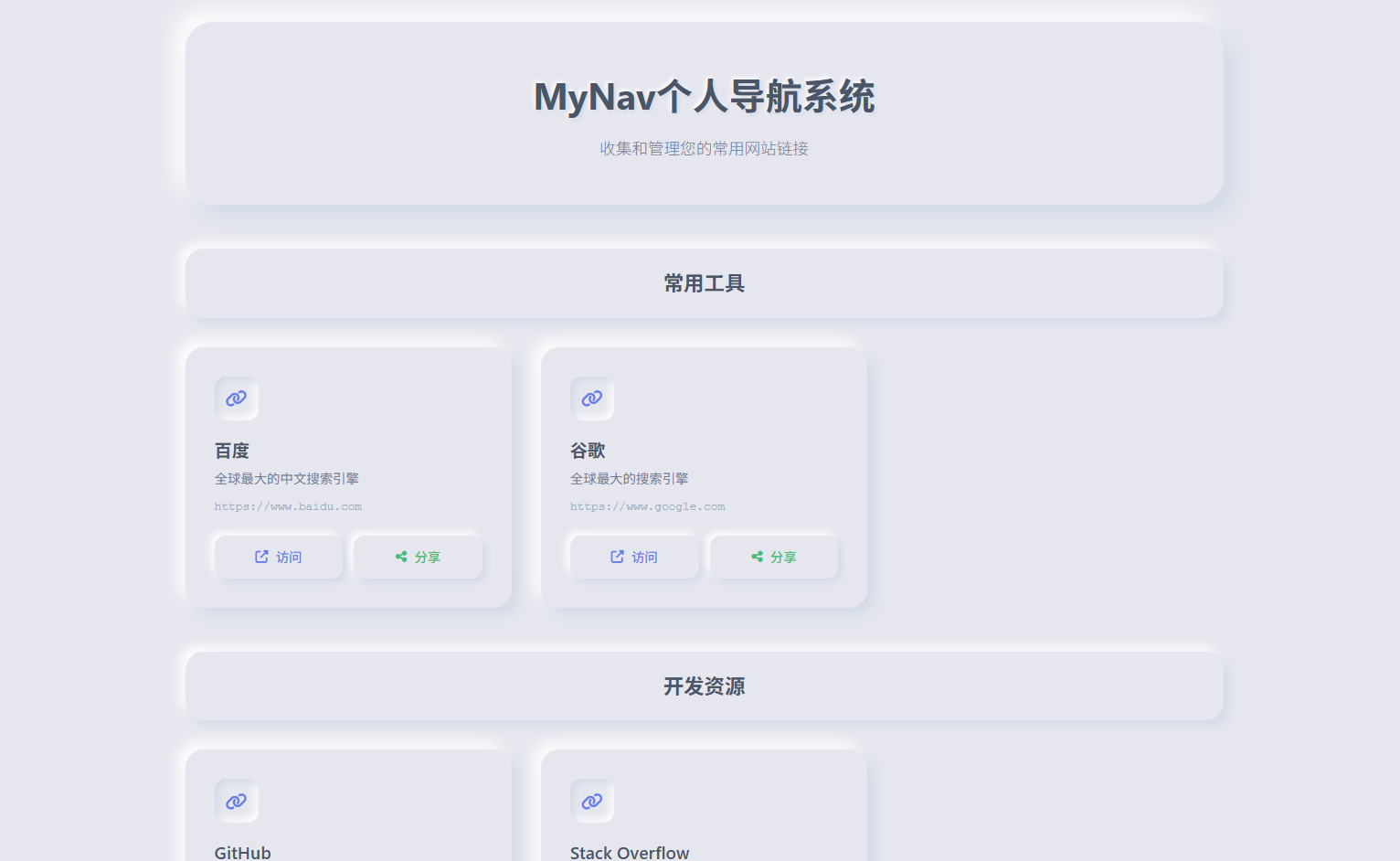Click the https://www.google.com URL text

[x=648, y=506]
